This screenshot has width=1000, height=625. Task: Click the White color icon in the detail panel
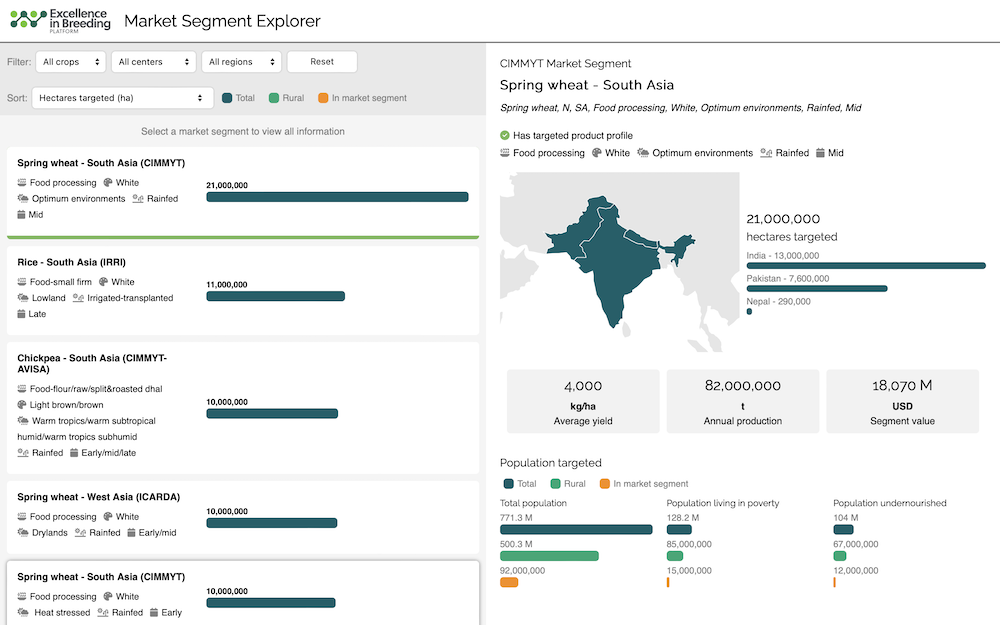[x=597, y=153]
